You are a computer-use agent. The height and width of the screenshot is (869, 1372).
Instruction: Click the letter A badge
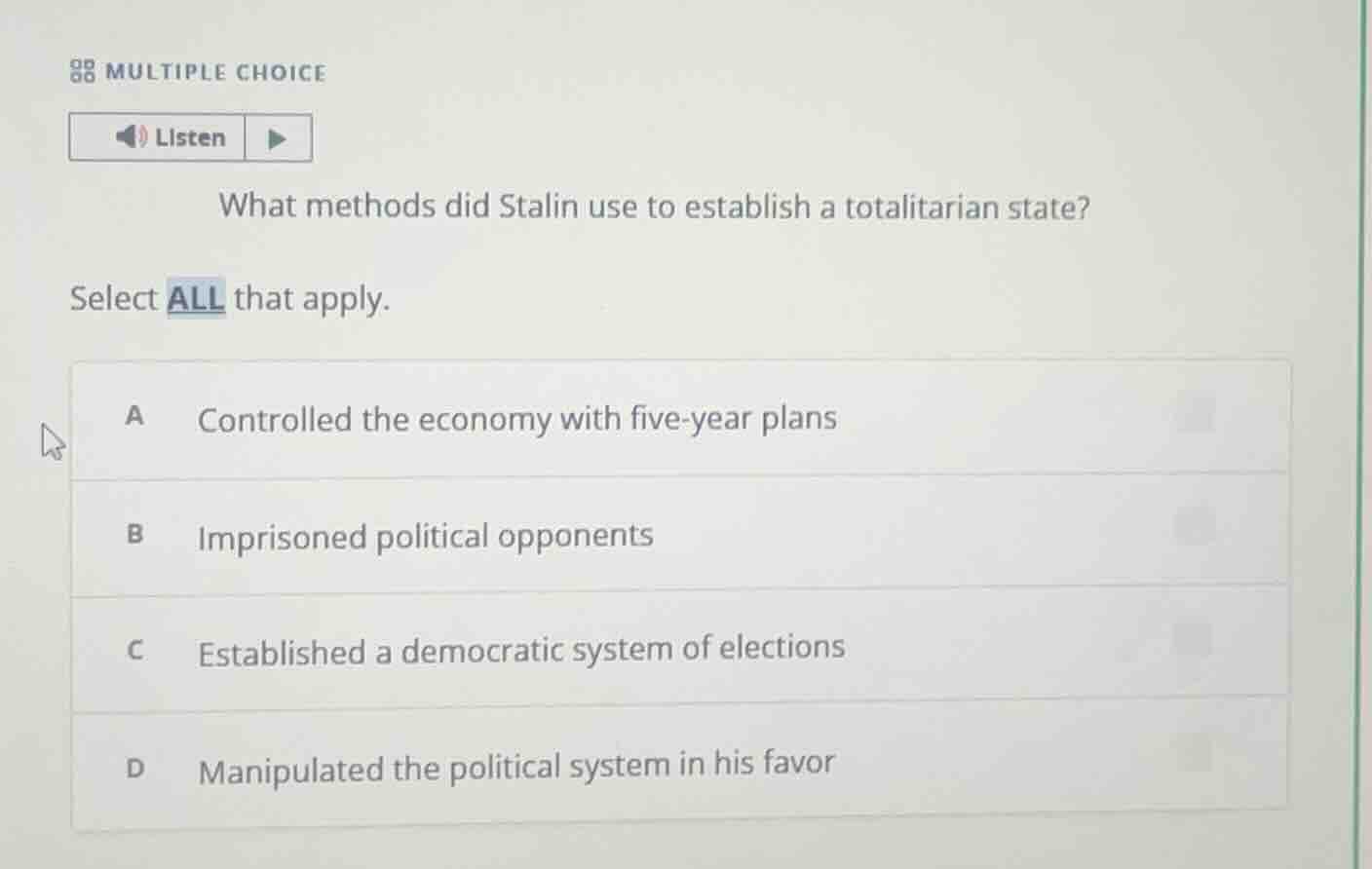pyautogui.click(x=135, y=415)
